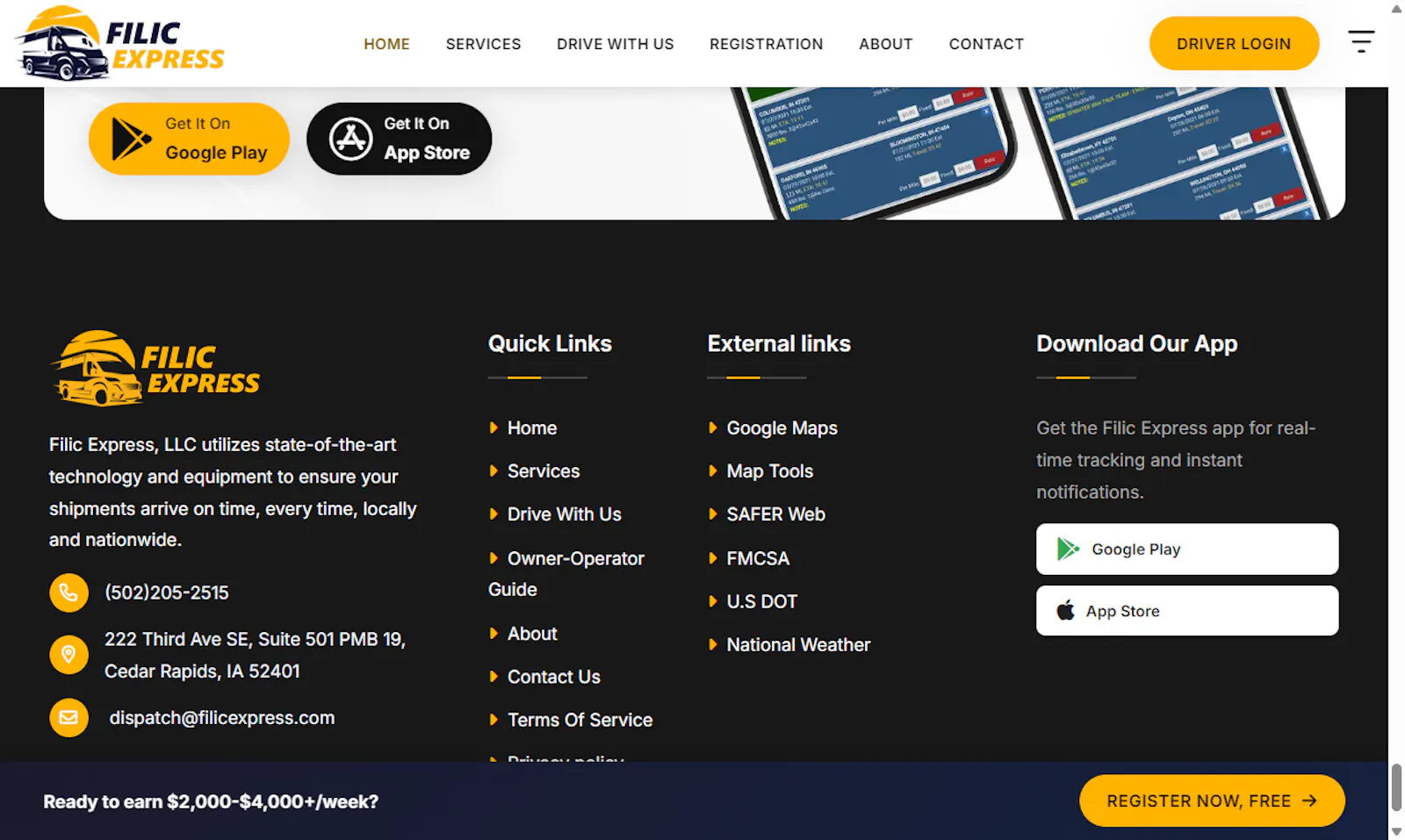Open the U.S DOT external link
Screen dimensions: 1405x840
761,601
